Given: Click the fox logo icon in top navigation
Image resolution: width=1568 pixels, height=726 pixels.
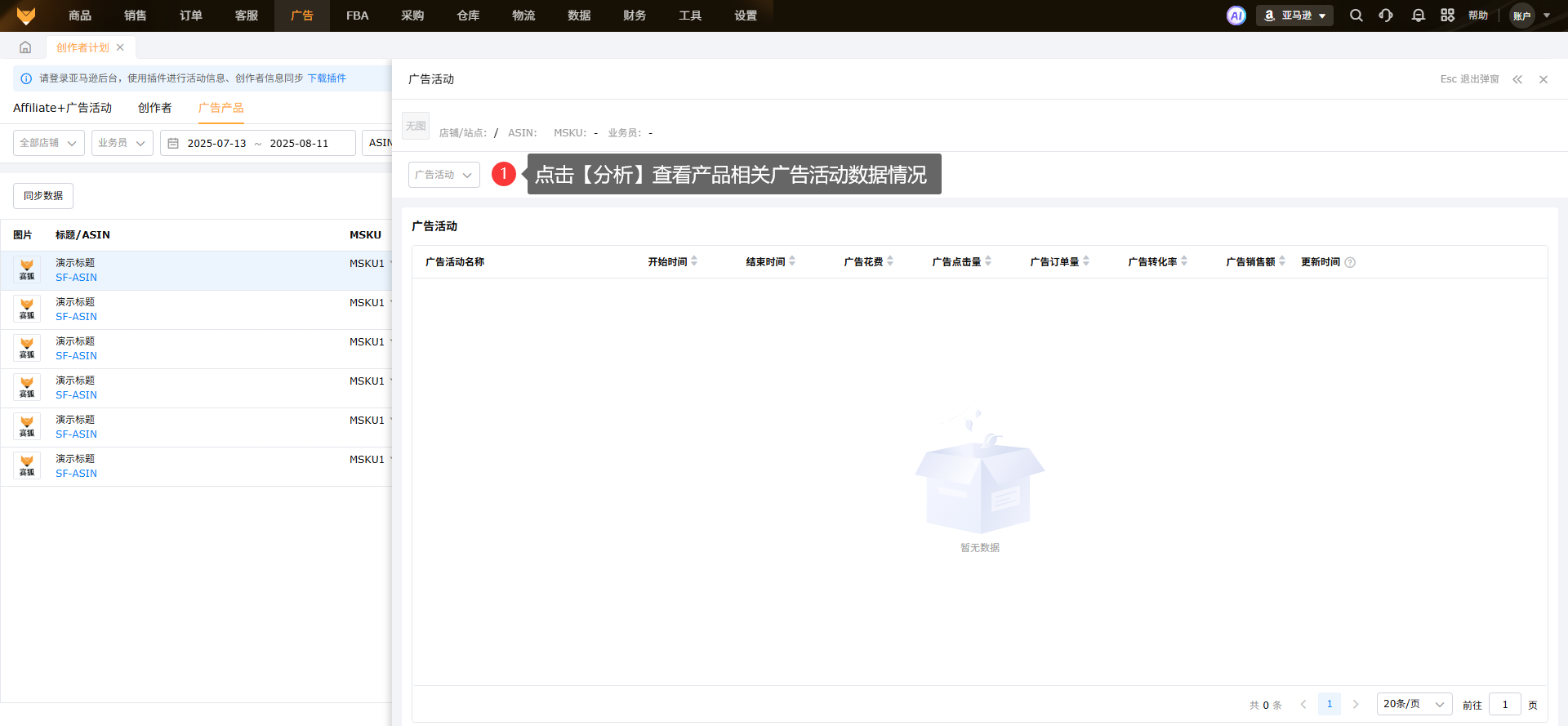Looking at the screenshot, I should coord(26,16).
